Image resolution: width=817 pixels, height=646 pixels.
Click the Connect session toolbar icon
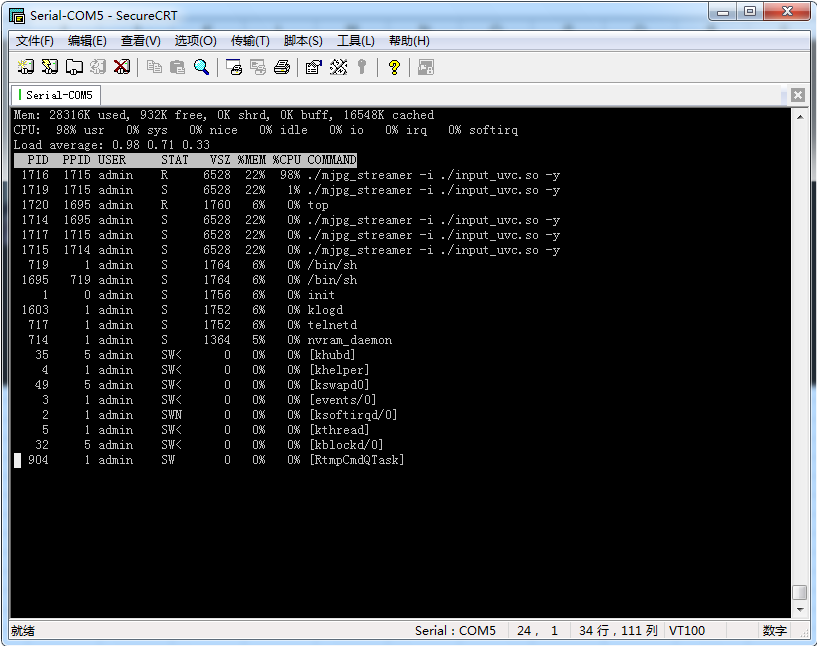(26, 67)
